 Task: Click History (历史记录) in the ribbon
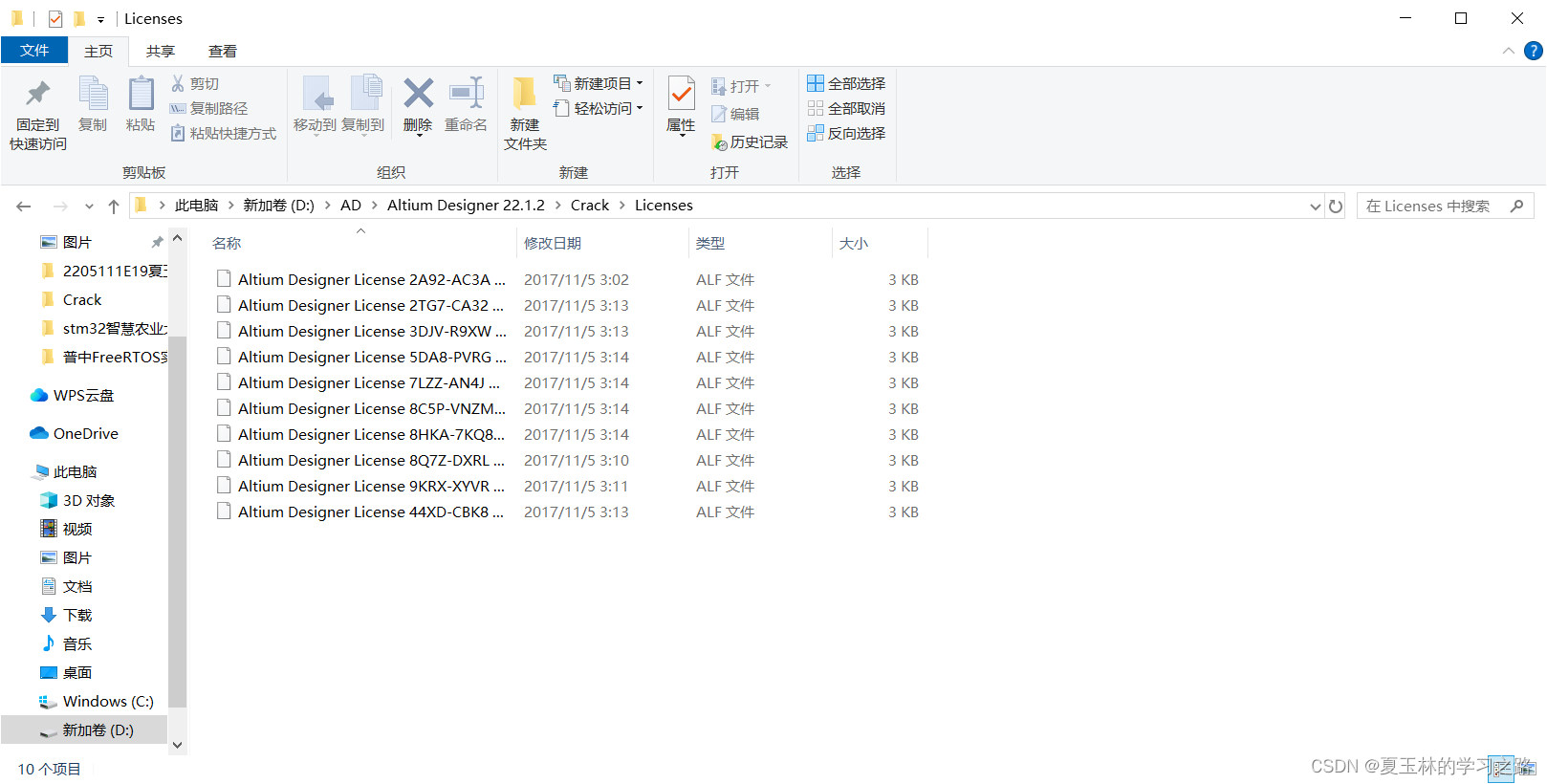[750, 142]
